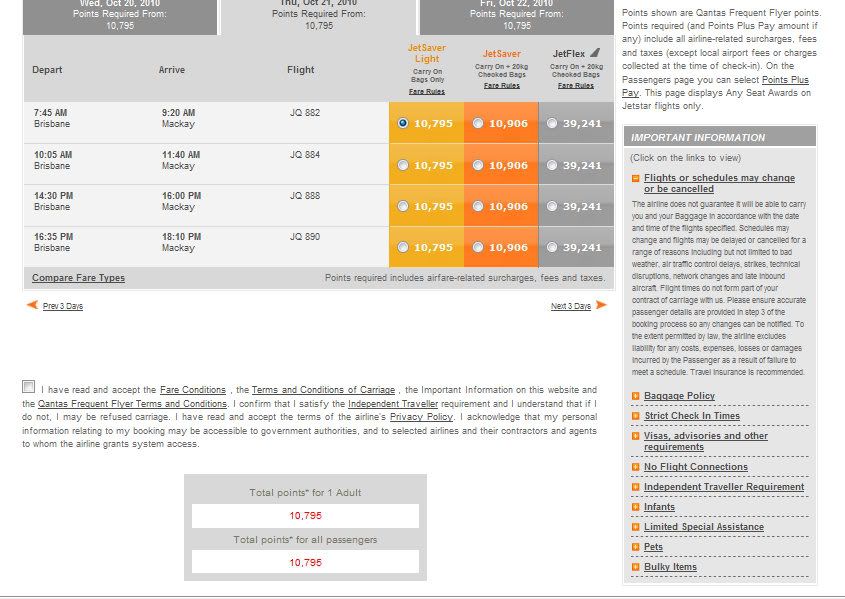Expand the Pets plus icon

coord(635,547)
